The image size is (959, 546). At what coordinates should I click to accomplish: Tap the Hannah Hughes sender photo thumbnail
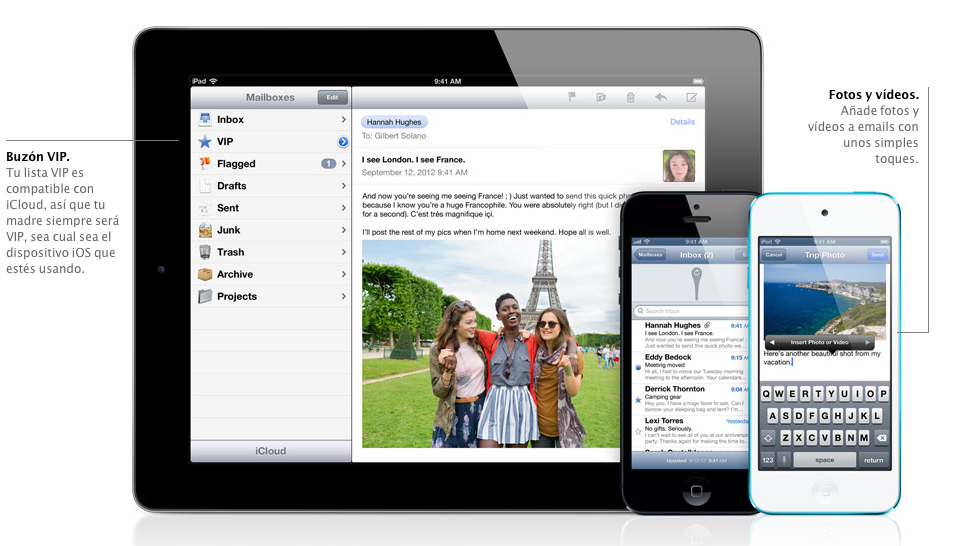[x=679, y=165]
